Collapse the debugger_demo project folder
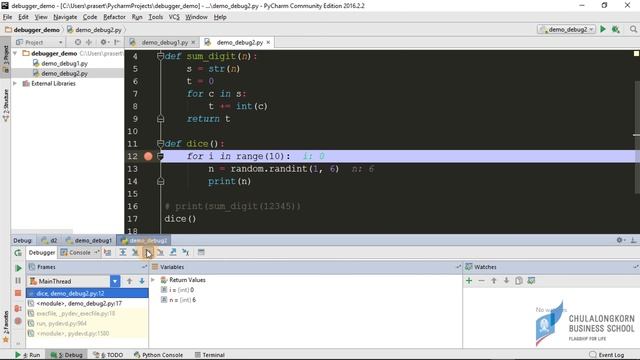Image resolution: width=640 pixels, height=360 pixels. click(16, 53)
